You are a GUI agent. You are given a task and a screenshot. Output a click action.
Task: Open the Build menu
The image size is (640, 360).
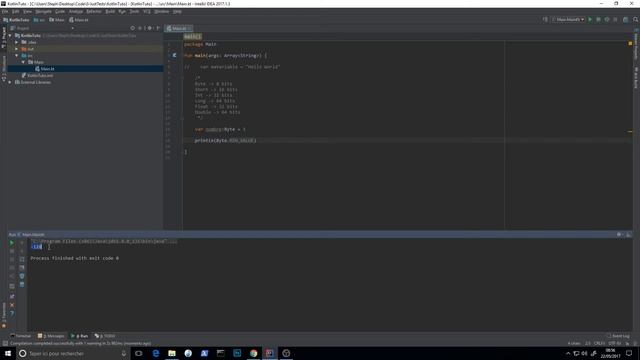pyautogui.click(x=110, y=11)
